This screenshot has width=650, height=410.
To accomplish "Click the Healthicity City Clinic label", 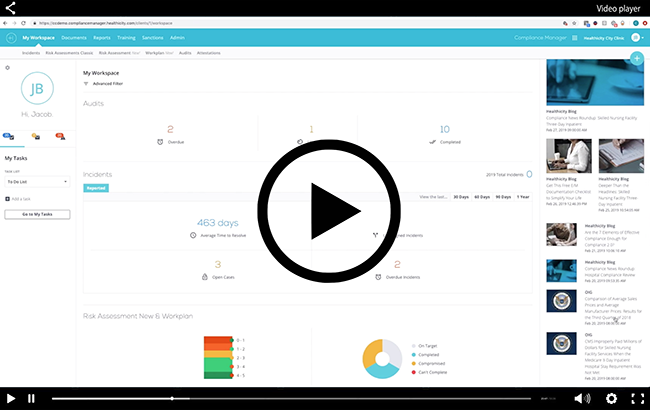I will click(604, 38).
